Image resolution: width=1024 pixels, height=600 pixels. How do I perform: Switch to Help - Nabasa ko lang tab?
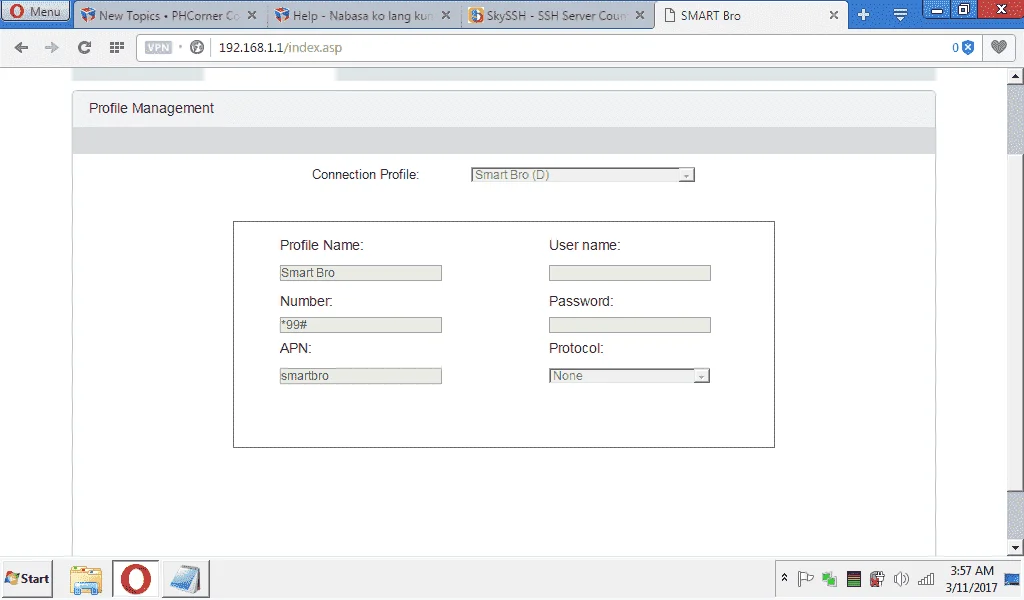[363, 15]
